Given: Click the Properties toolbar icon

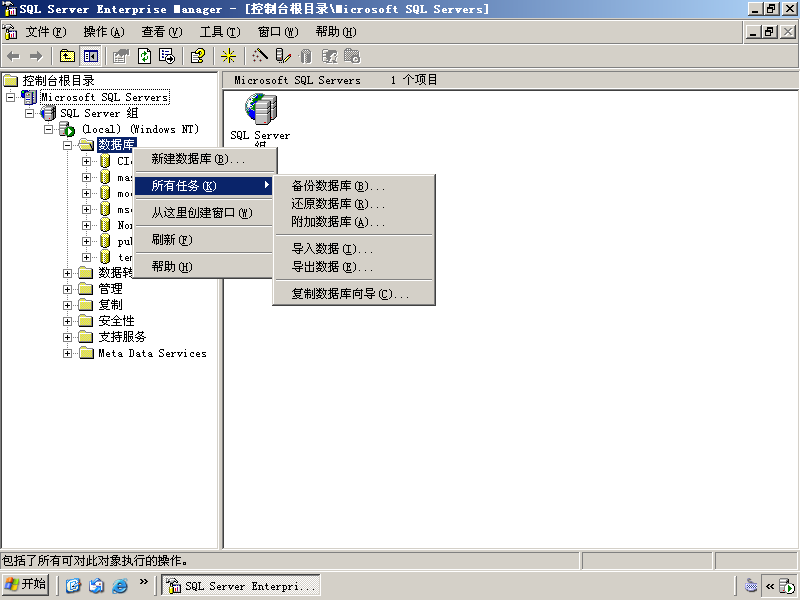Looking at the screenshot, I should [x=121, y=56].
